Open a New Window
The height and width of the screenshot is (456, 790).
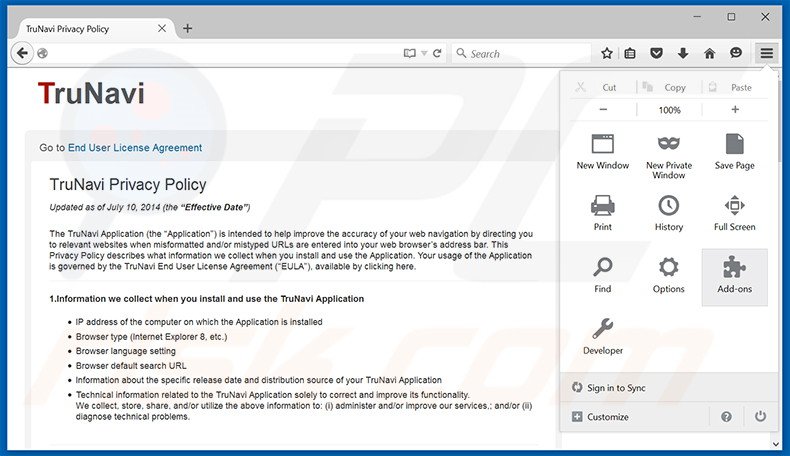(603, 152)
